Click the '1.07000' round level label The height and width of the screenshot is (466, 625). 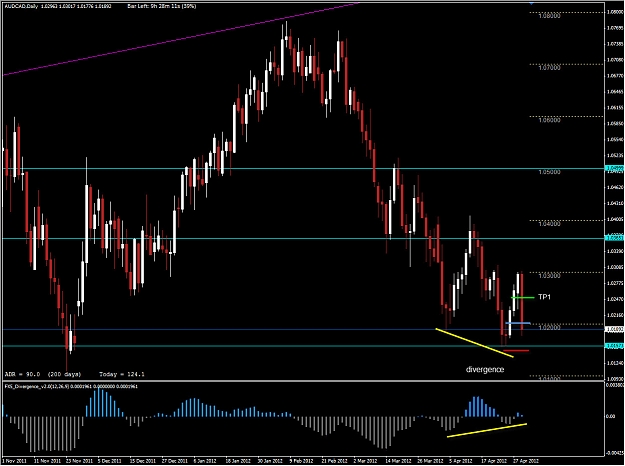[x=549, y=68]
